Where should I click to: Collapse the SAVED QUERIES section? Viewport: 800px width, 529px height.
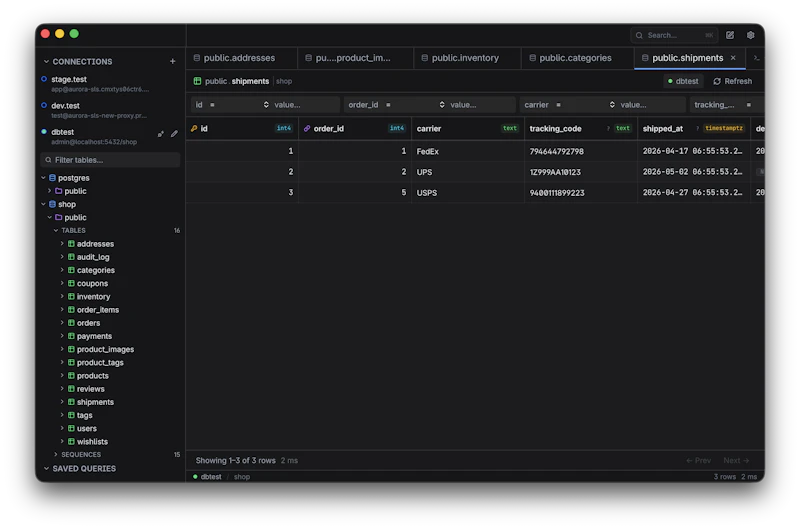46,469
